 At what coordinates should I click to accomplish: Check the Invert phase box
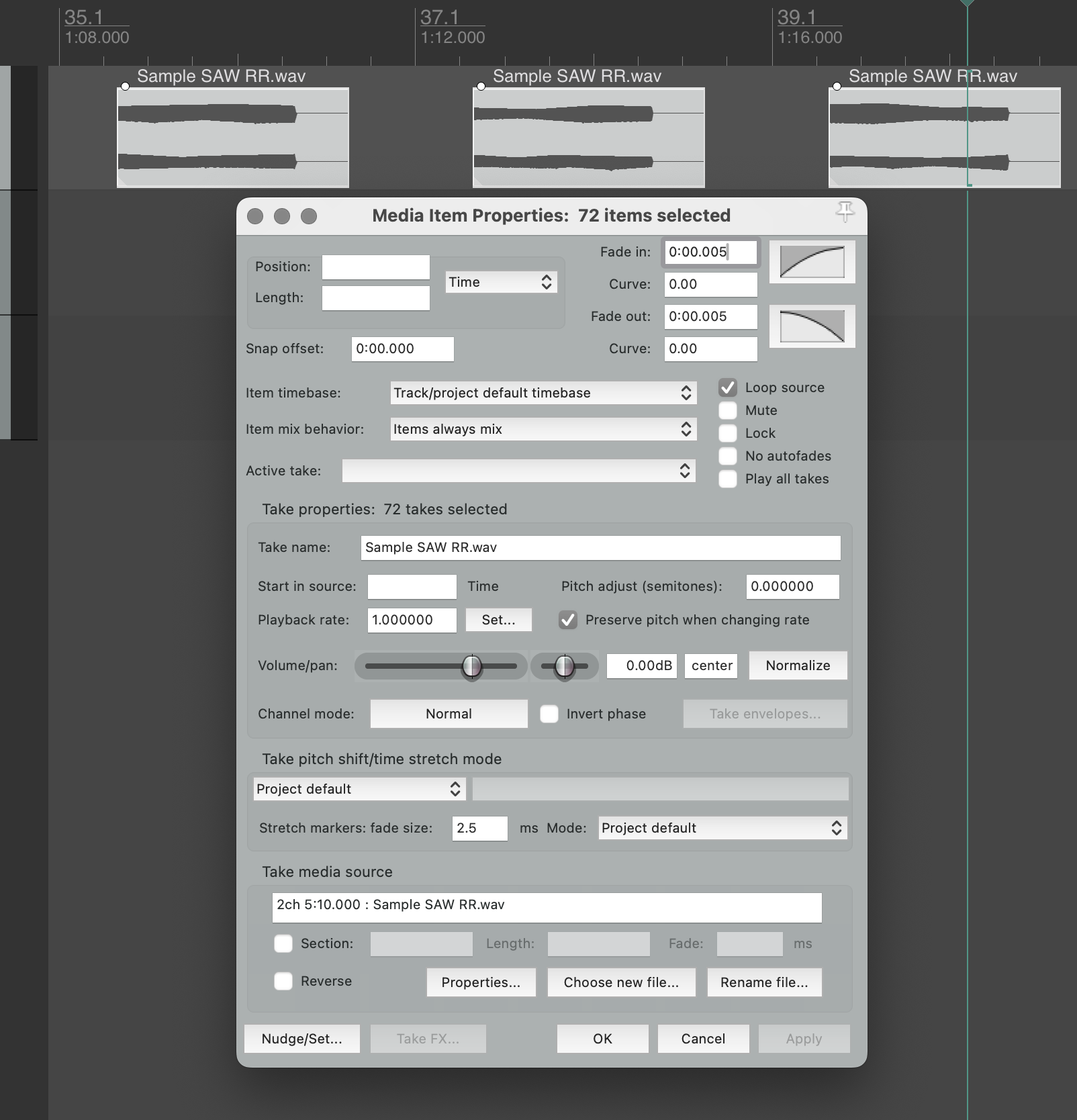549,714
